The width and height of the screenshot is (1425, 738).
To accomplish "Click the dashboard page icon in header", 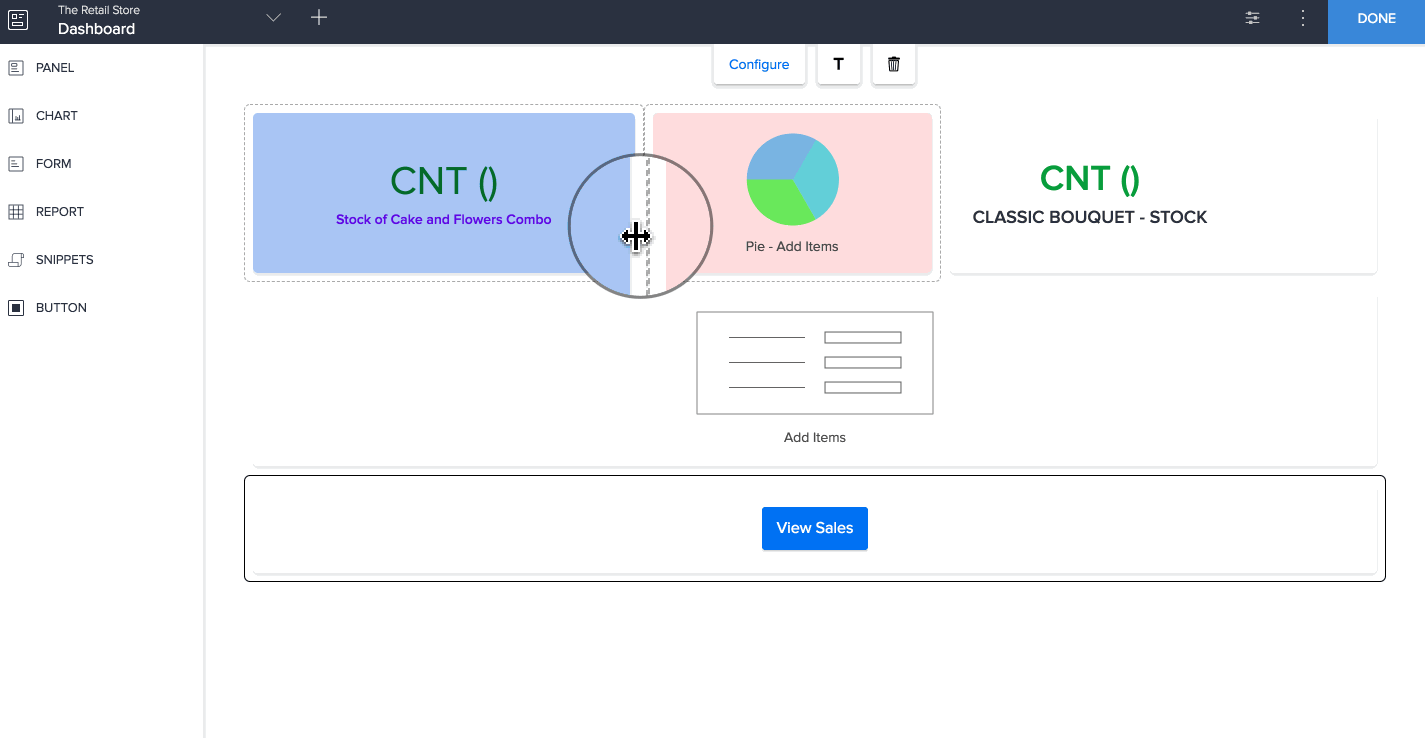I will [x=18, y=20].
